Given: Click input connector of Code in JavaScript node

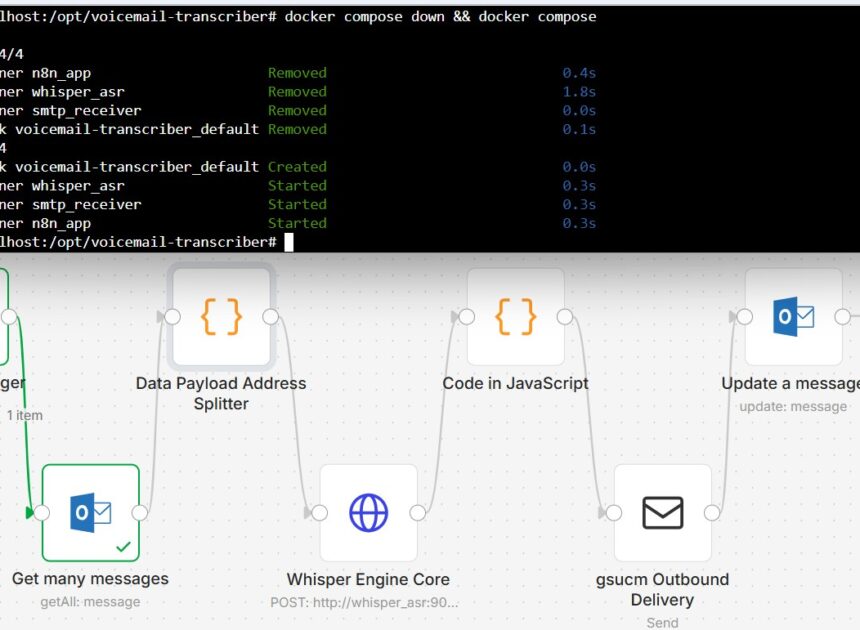Looking at the screenshot, I should [x=467, y=316].
